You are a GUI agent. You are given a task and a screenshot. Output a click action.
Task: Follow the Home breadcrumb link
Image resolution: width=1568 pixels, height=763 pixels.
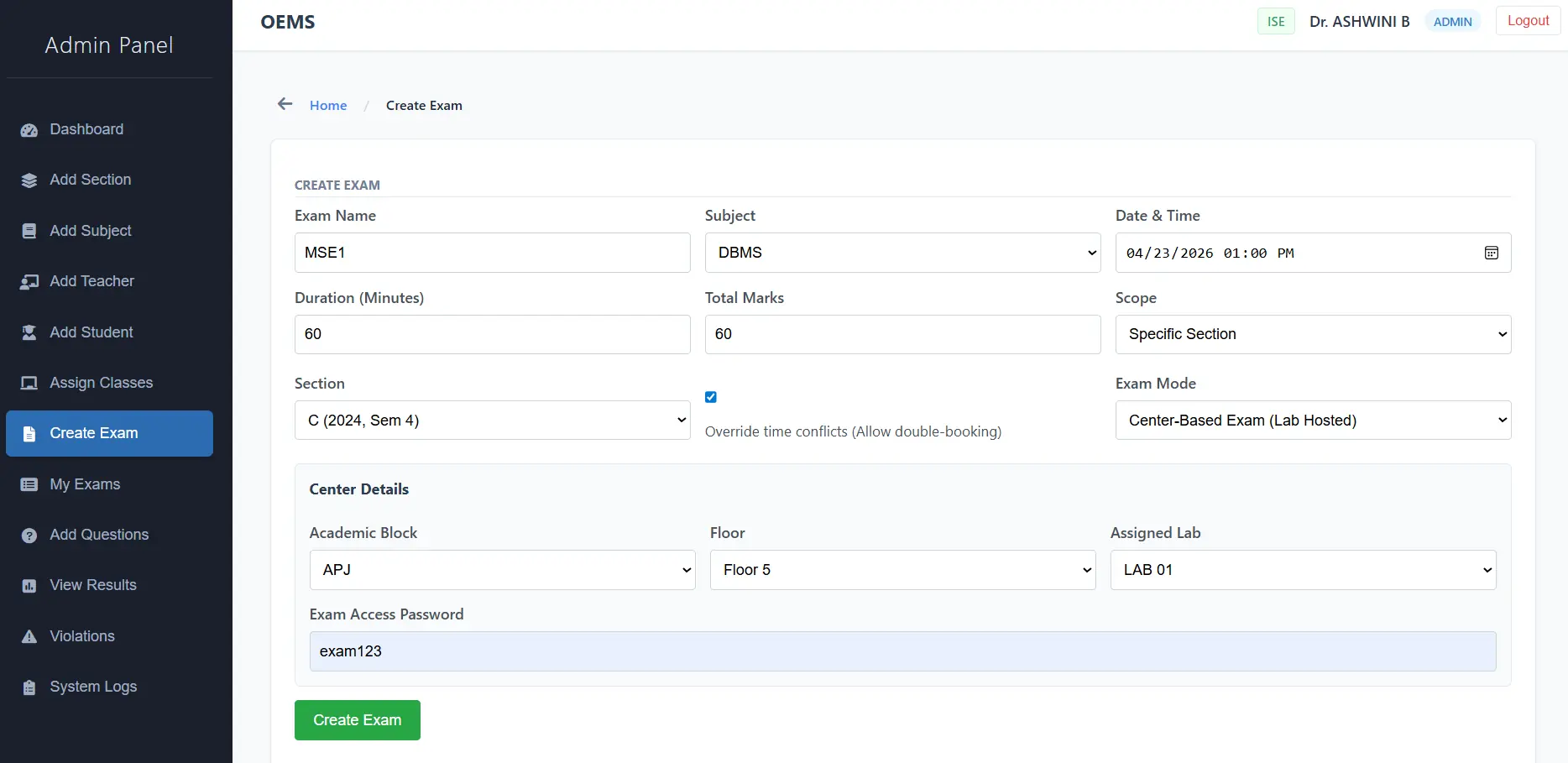coord(328,106)
